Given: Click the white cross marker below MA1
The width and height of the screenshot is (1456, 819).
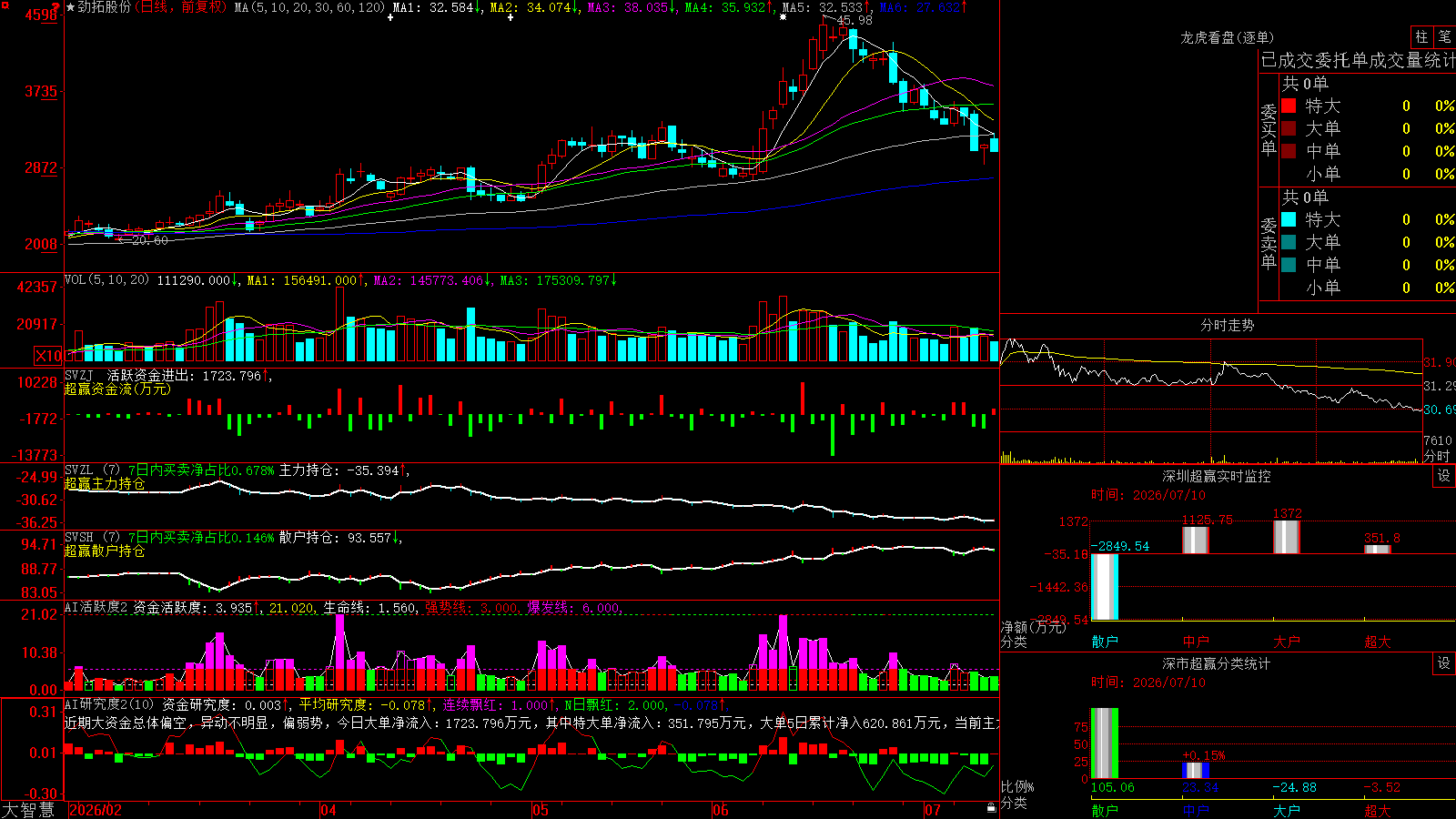Looking at the screenshot, I should tap(390, 17).
